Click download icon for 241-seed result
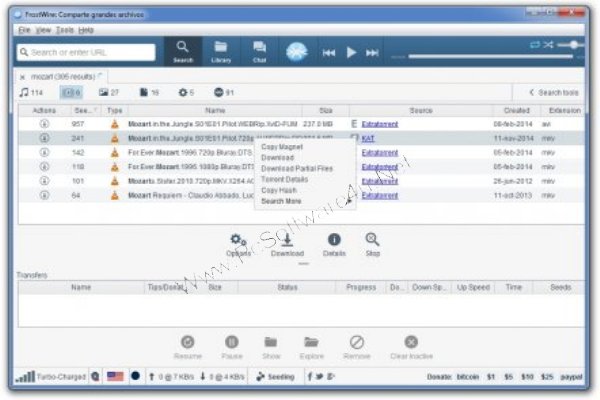The image size is (600, 400). pyautogui.click(x=44, y=138)
